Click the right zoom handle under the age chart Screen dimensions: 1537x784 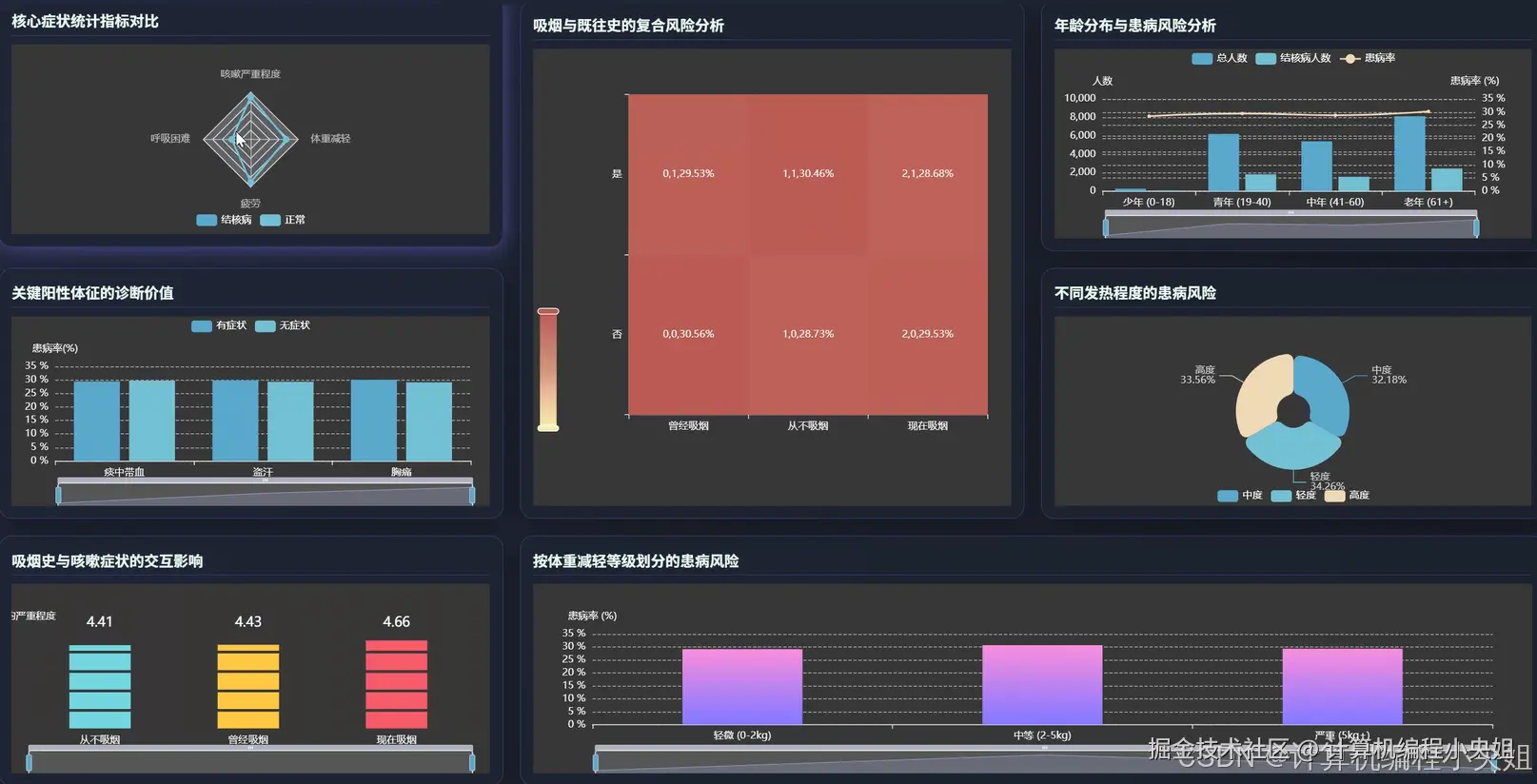(x=1476, y=227)
